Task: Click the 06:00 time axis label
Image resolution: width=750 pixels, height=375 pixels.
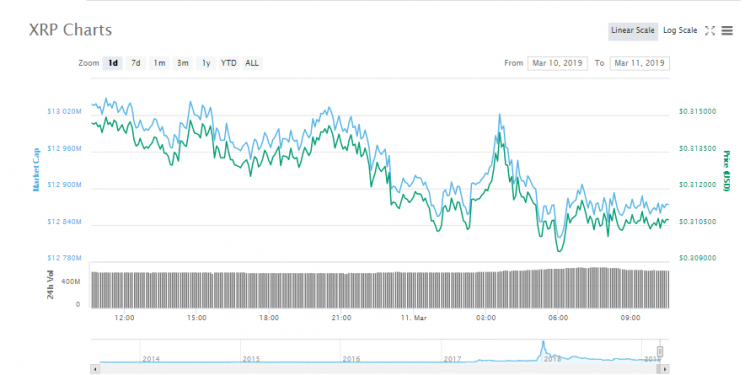Action: [x=558, y=317]
